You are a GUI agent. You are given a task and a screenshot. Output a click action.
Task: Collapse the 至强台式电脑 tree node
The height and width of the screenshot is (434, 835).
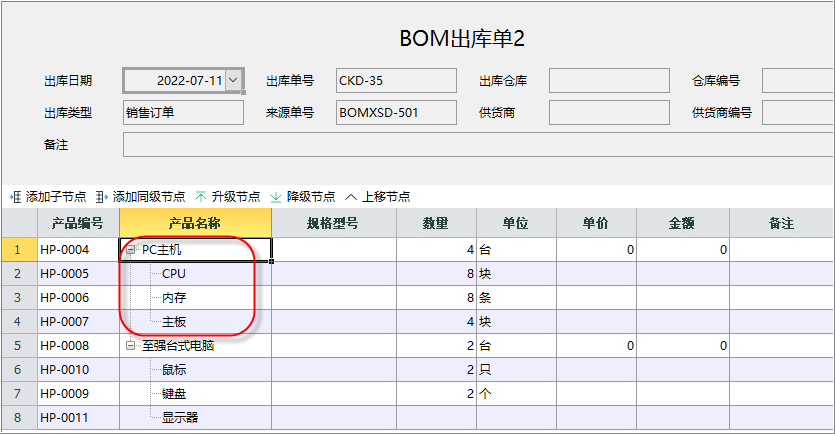click(130, 346)
